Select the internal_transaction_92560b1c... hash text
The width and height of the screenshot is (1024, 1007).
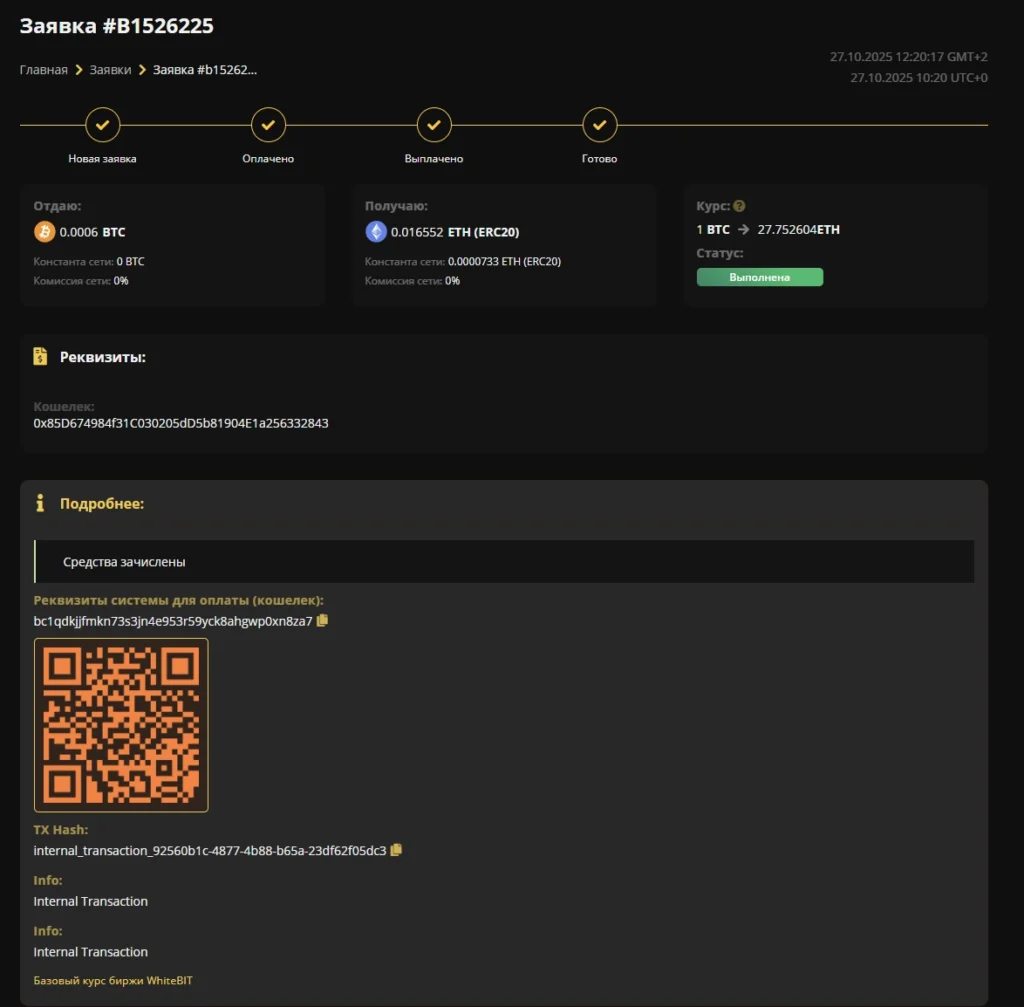[210, 850]
